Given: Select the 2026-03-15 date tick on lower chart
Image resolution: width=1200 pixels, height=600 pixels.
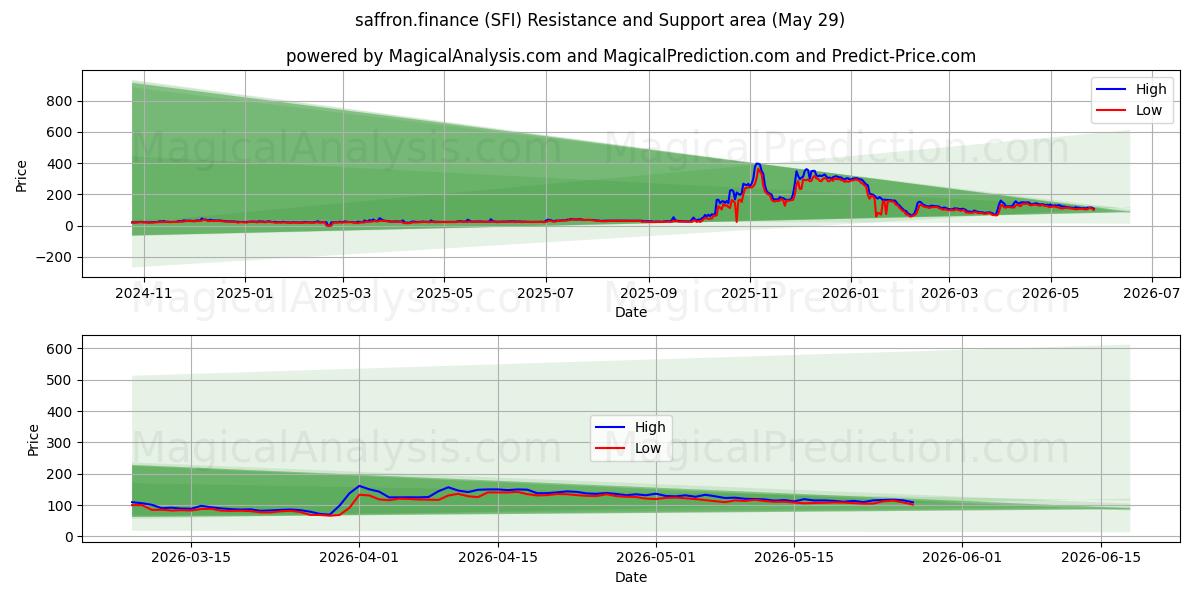Looking at the screenshot, I should point(191,560).
